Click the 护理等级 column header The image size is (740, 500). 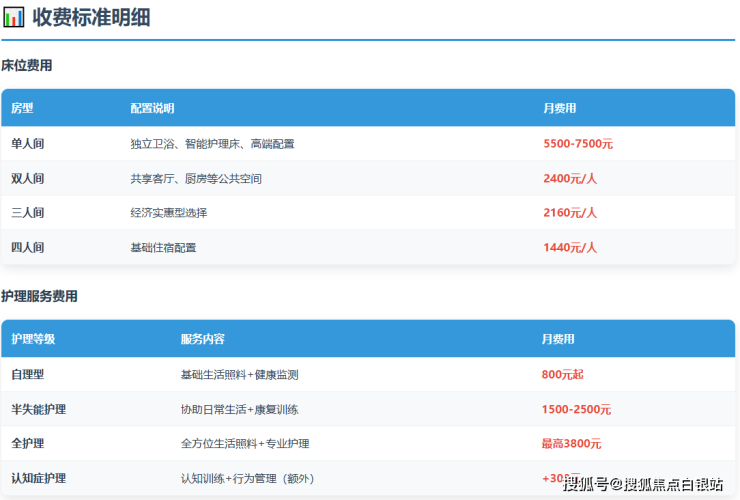33,339
